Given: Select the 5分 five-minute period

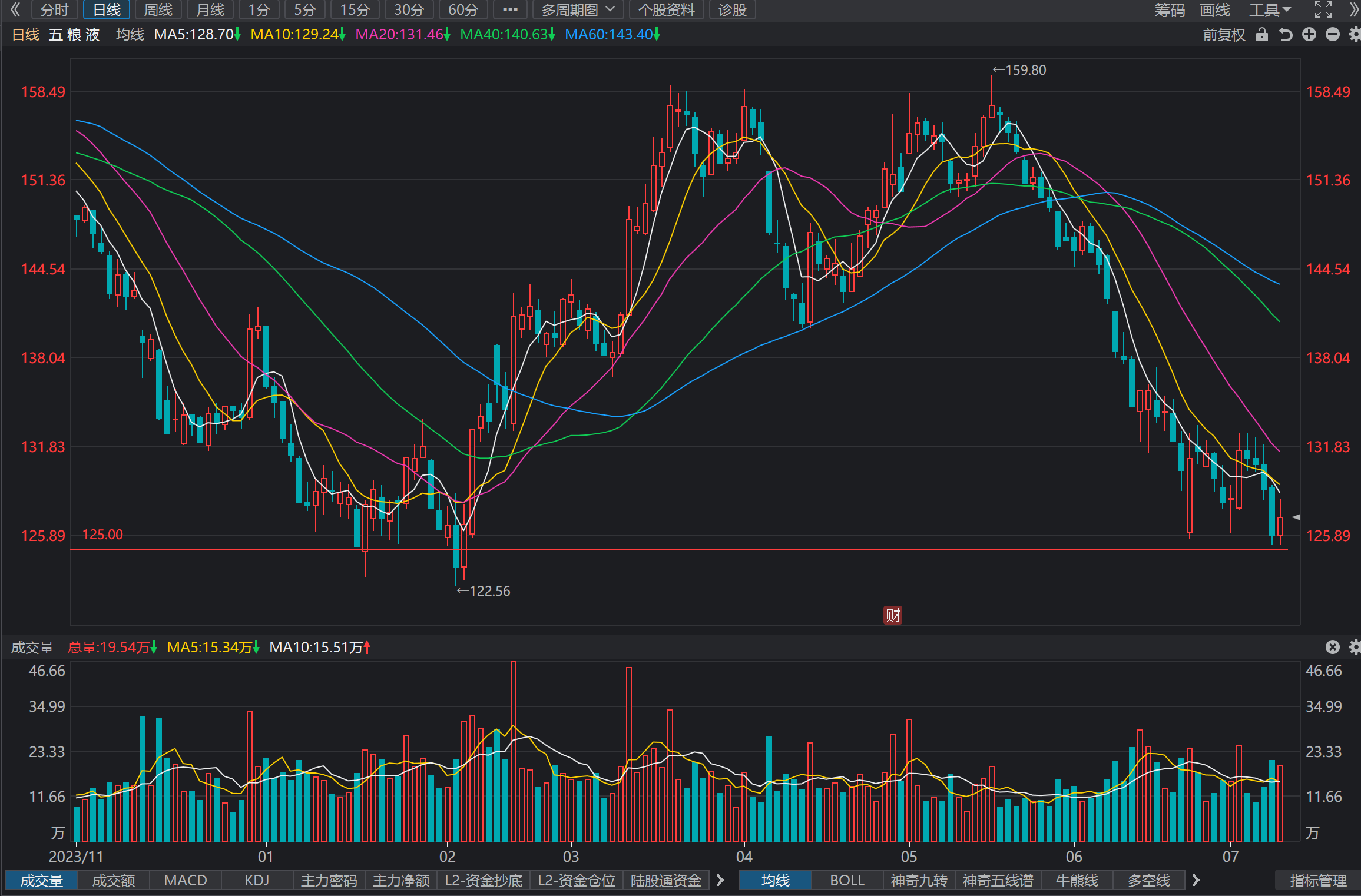Looking at the screenshot, I should click(304, 9).
